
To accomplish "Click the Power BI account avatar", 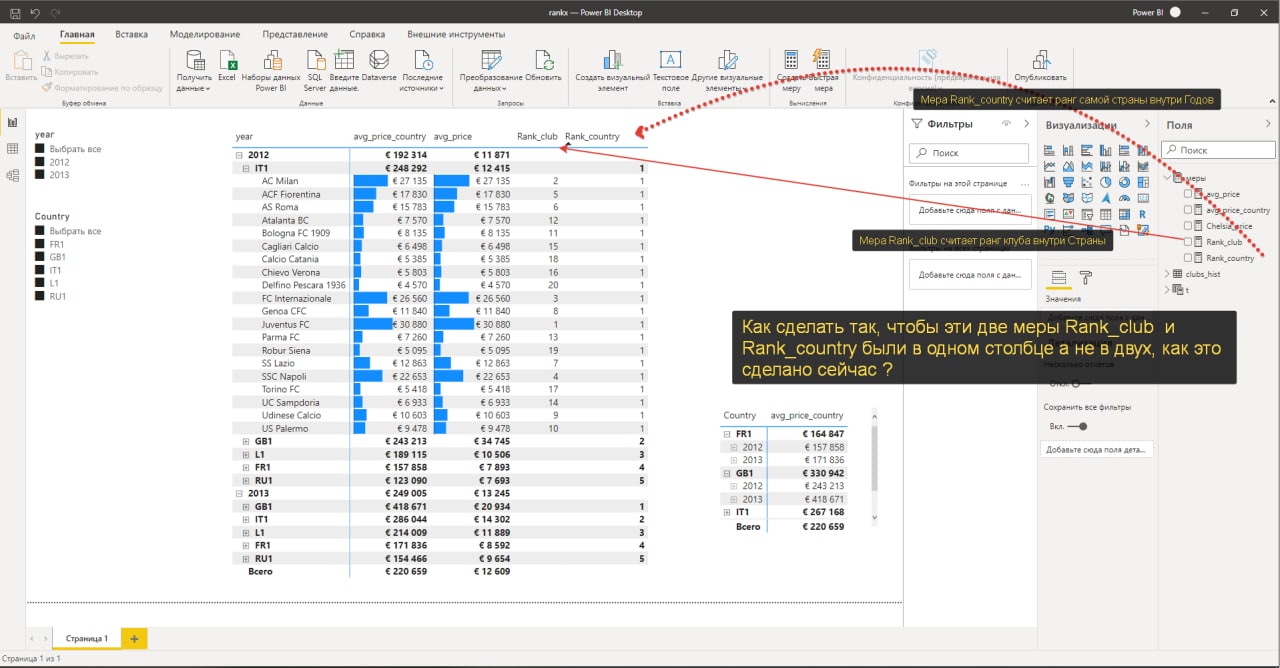I will point(1175,12).
